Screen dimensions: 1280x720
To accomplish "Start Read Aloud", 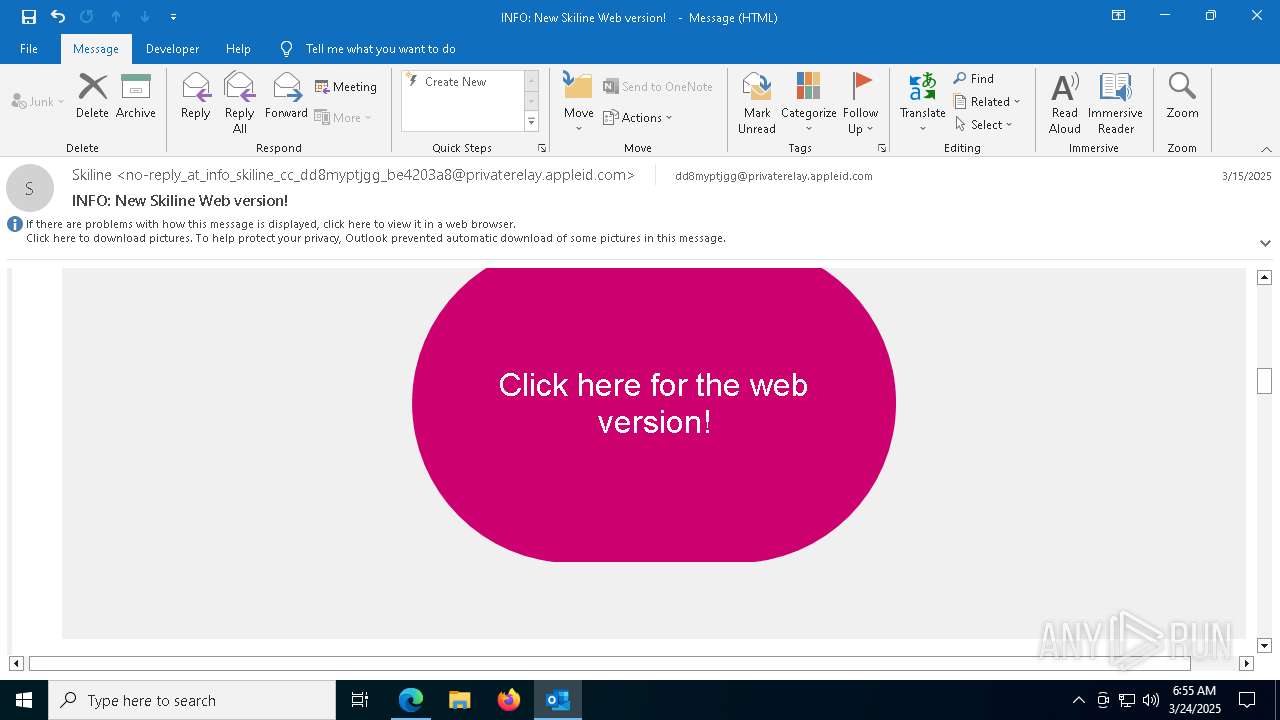I will tap(1065, 103).
